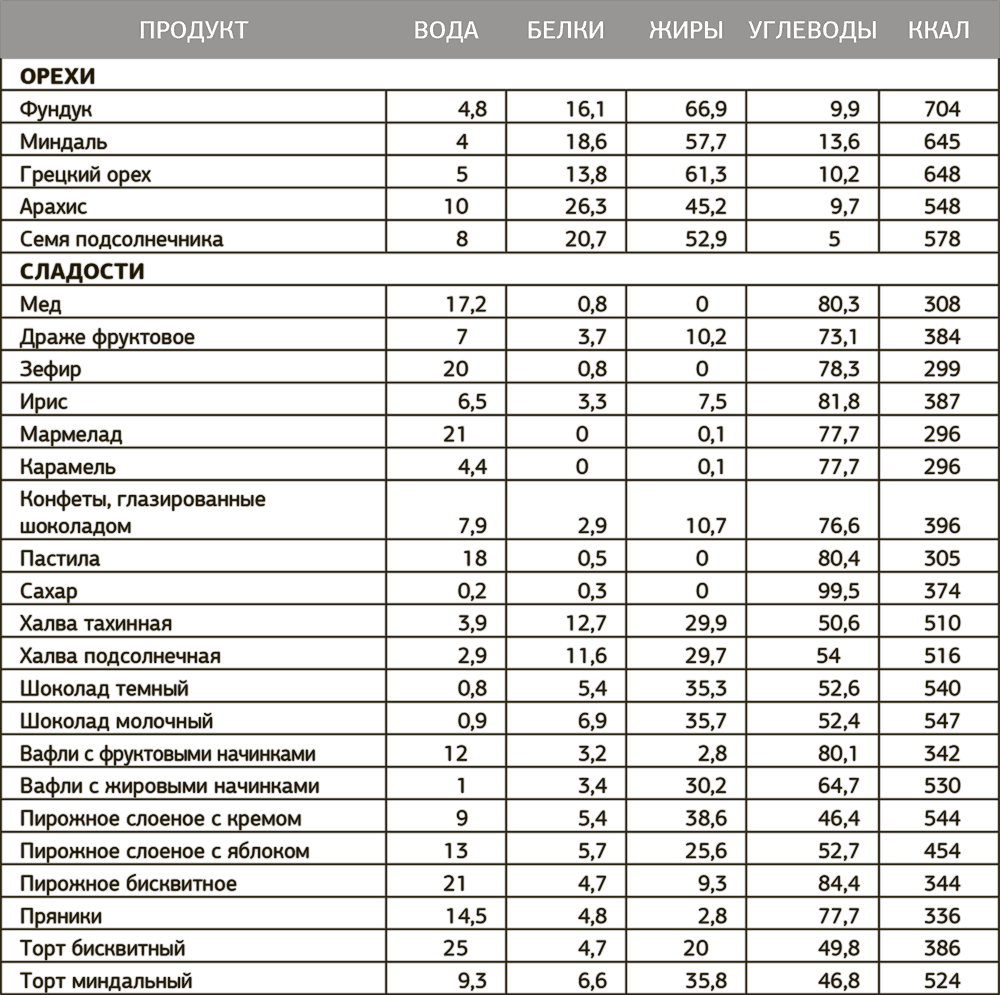Click fat value 45,2 for Арахис
The image size is (1000, 995).
point(705,207)
